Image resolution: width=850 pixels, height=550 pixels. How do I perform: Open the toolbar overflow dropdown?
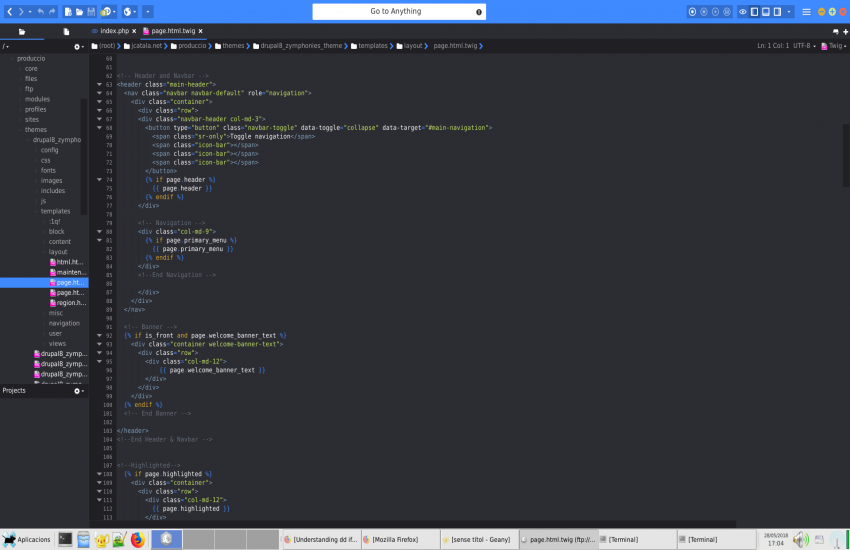147,11
